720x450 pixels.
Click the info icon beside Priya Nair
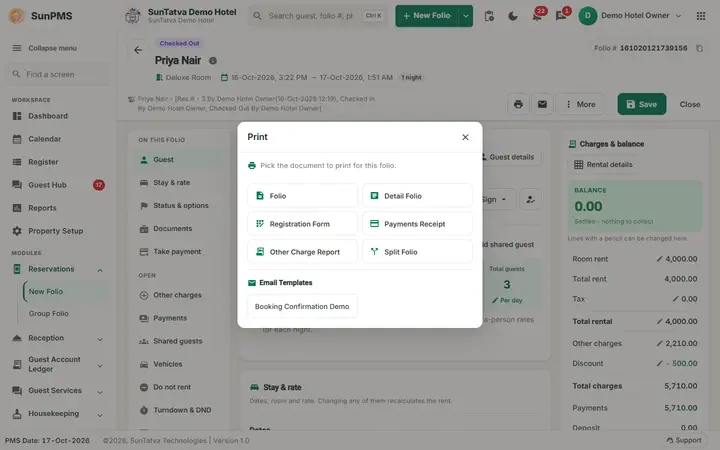[x=213, y=61]
